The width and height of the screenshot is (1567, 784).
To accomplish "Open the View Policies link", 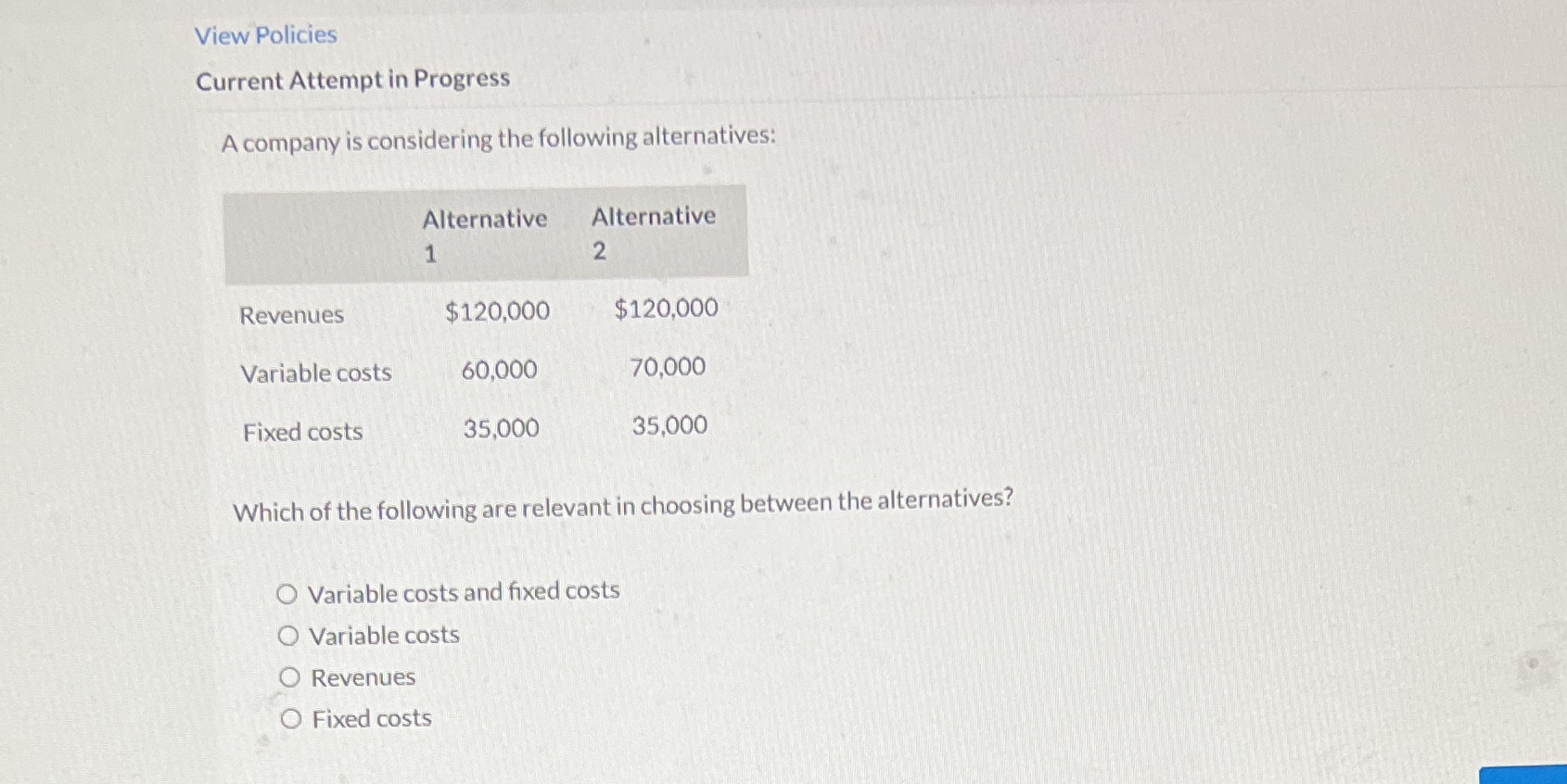I will click(264, 35).
